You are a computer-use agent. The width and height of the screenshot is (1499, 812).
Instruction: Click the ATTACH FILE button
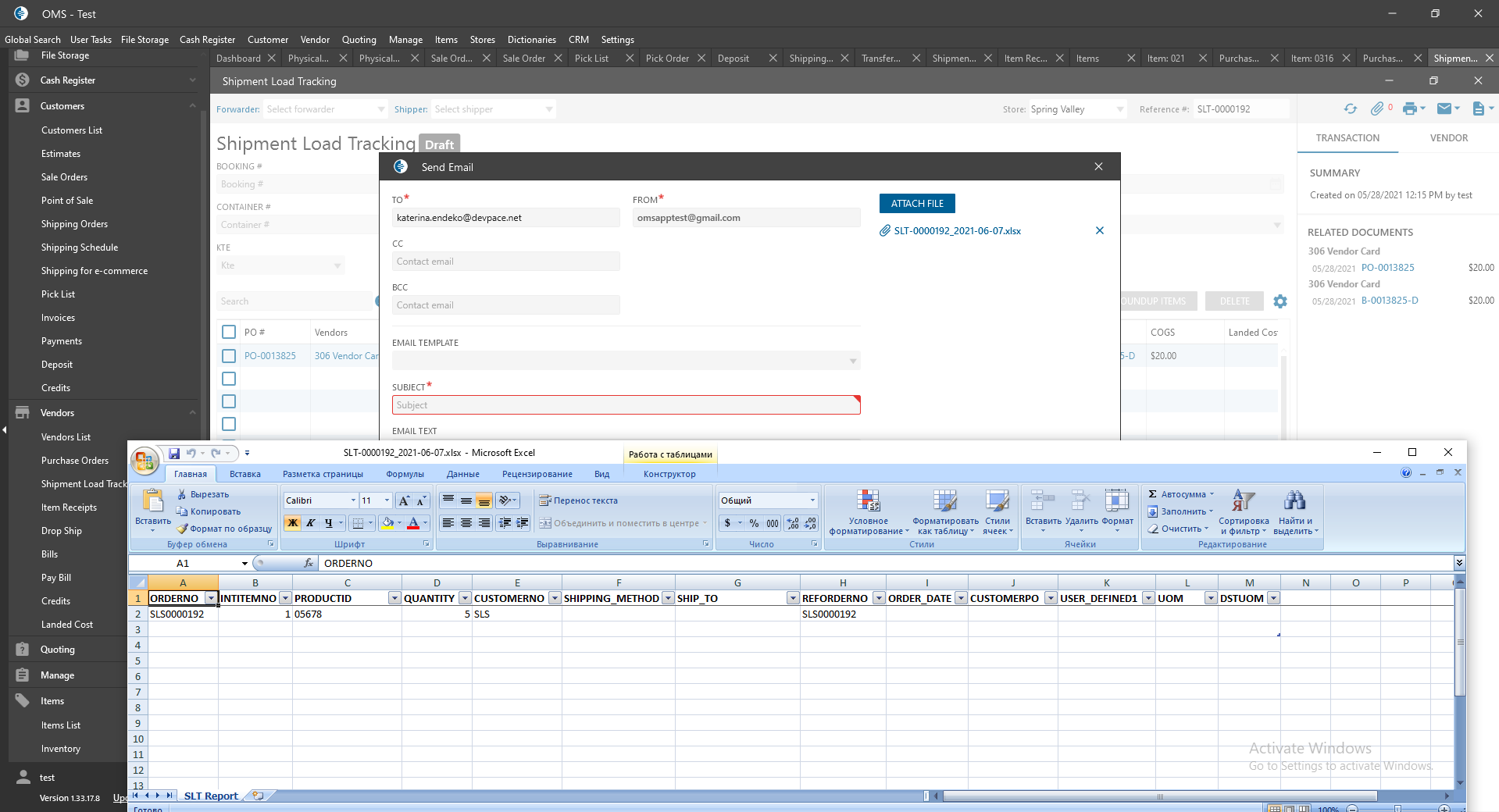click(917, 204)
